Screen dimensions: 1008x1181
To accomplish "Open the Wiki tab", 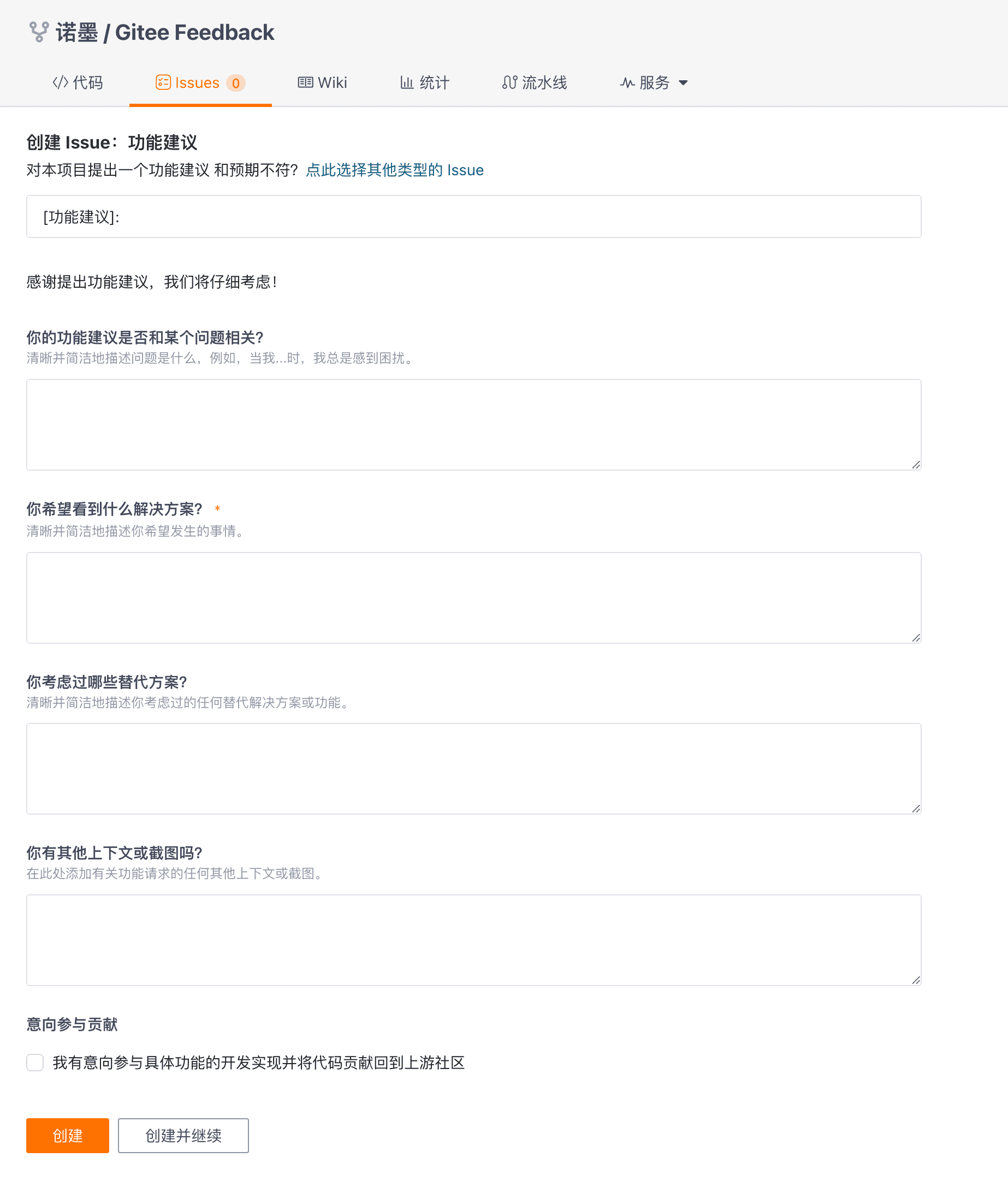I will 322,82.
